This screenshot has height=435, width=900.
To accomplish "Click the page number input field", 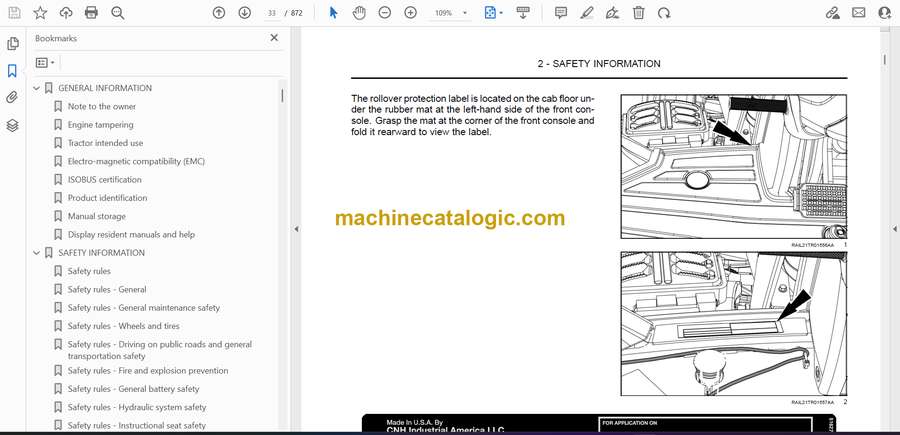I will tap(272, 13).
